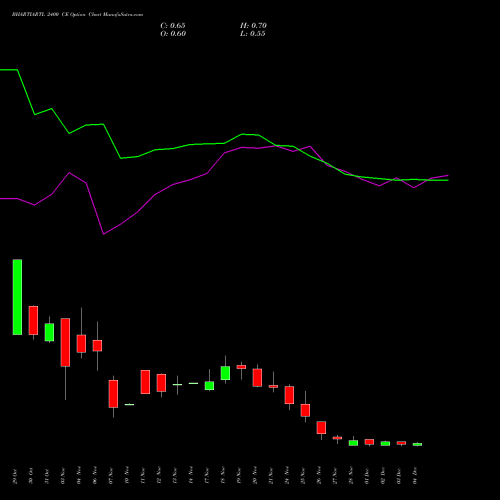Click the red candle for 24 Nov
This screenshot has width=500, height=500.
click(289, 395)
